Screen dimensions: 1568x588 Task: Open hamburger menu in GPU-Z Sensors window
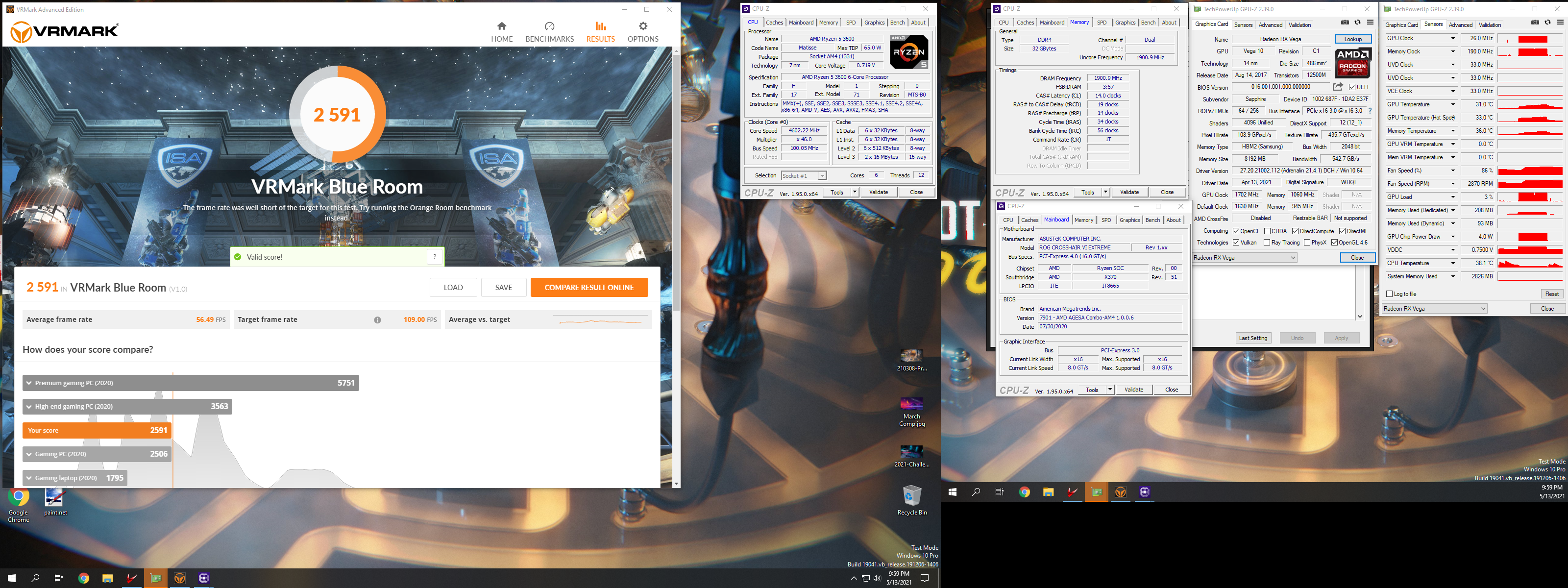coord(1560,23)
